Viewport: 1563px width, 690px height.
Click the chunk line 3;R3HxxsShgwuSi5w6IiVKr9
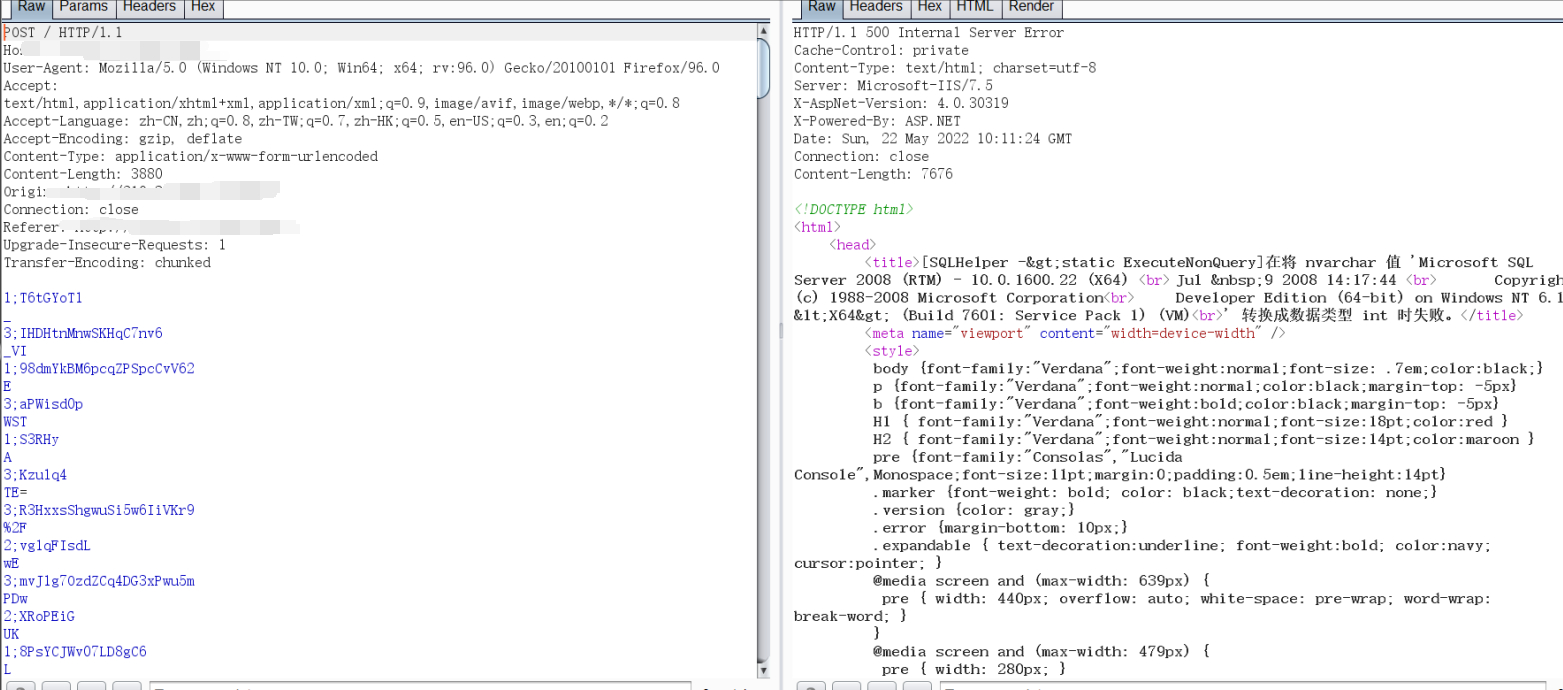pyautogui.click(x=99, y=510)
